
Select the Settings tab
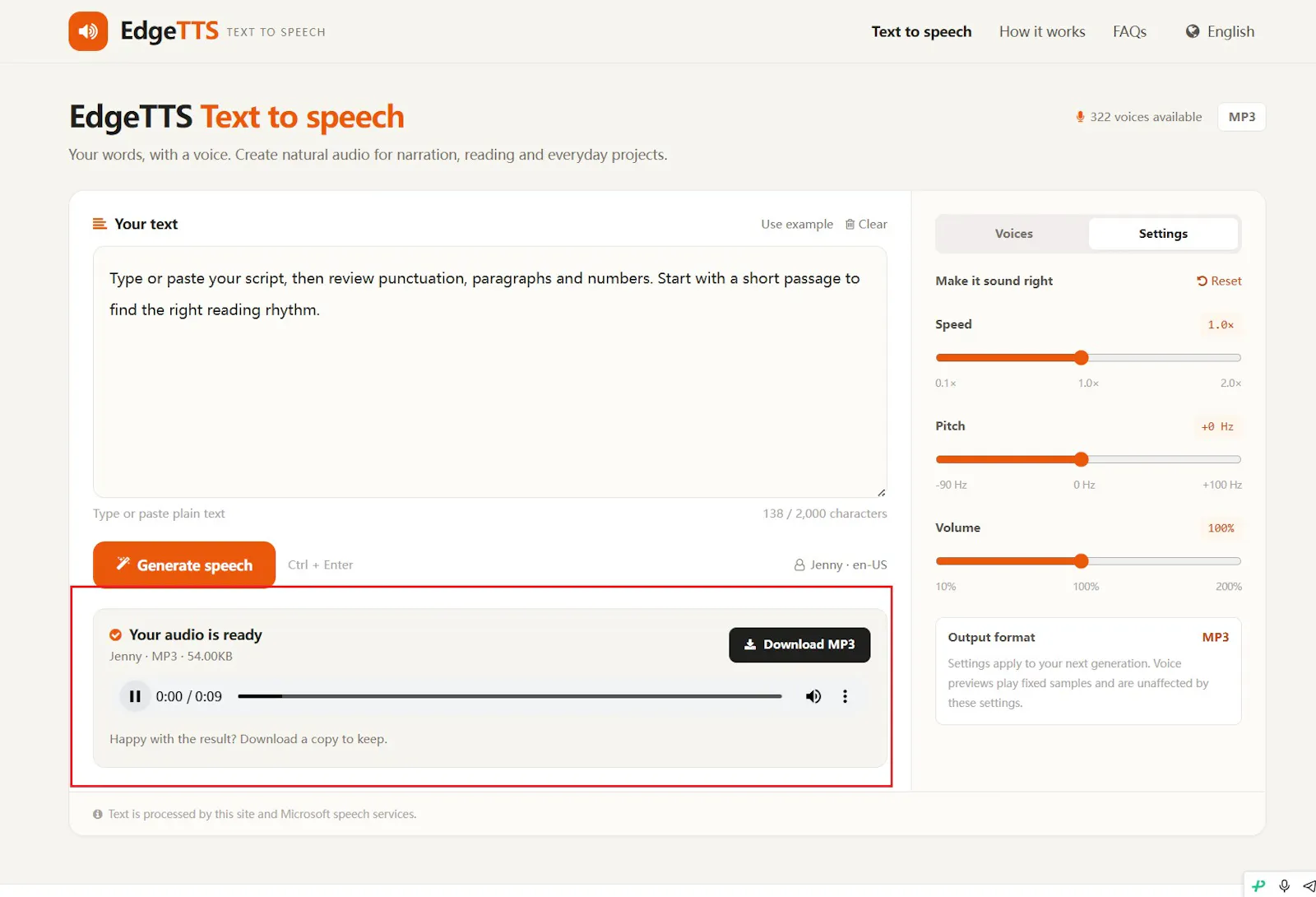1163,234
